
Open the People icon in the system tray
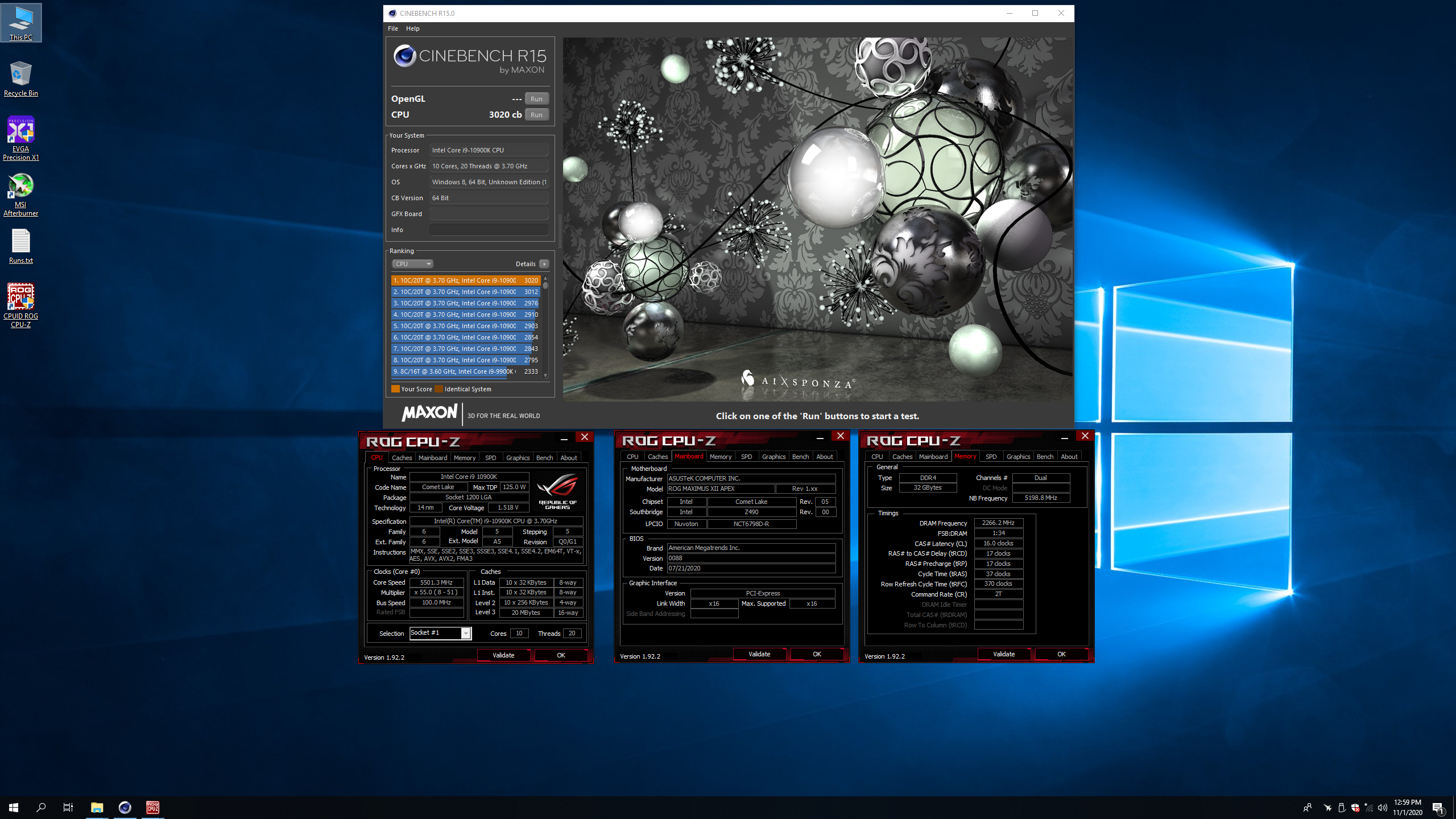click(x=1308, y=807)
